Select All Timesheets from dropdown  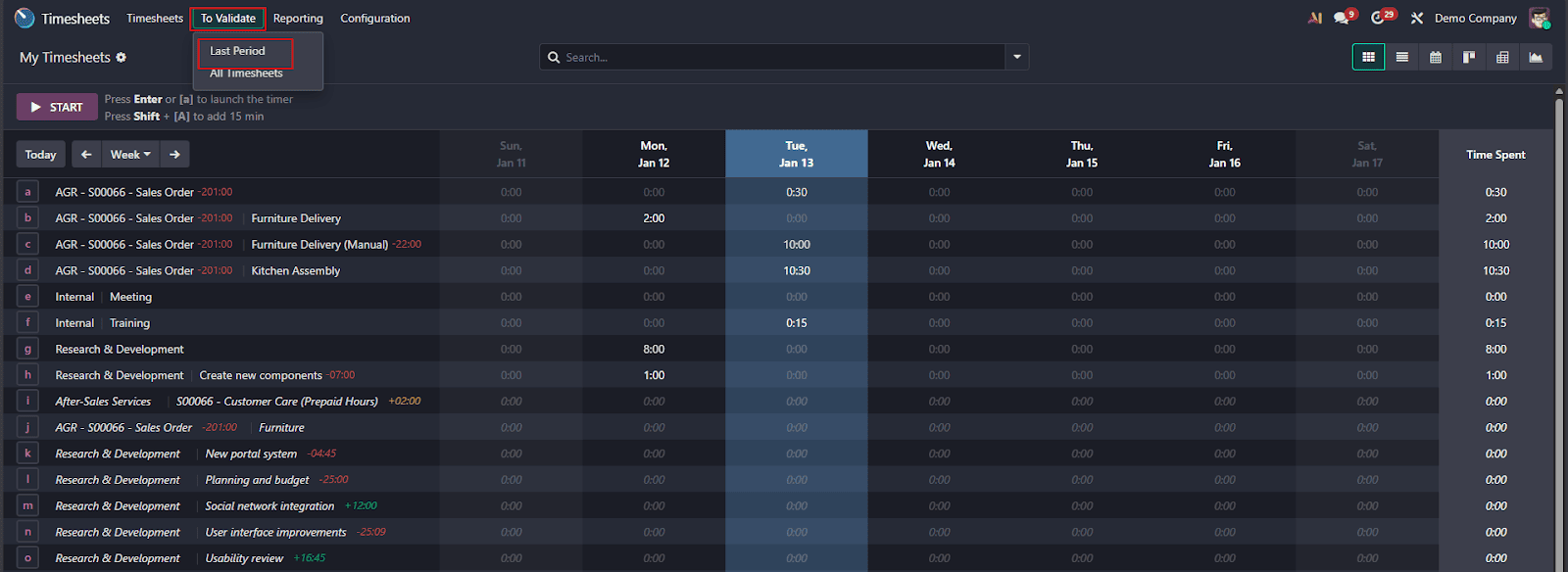[x=246, y=73]
